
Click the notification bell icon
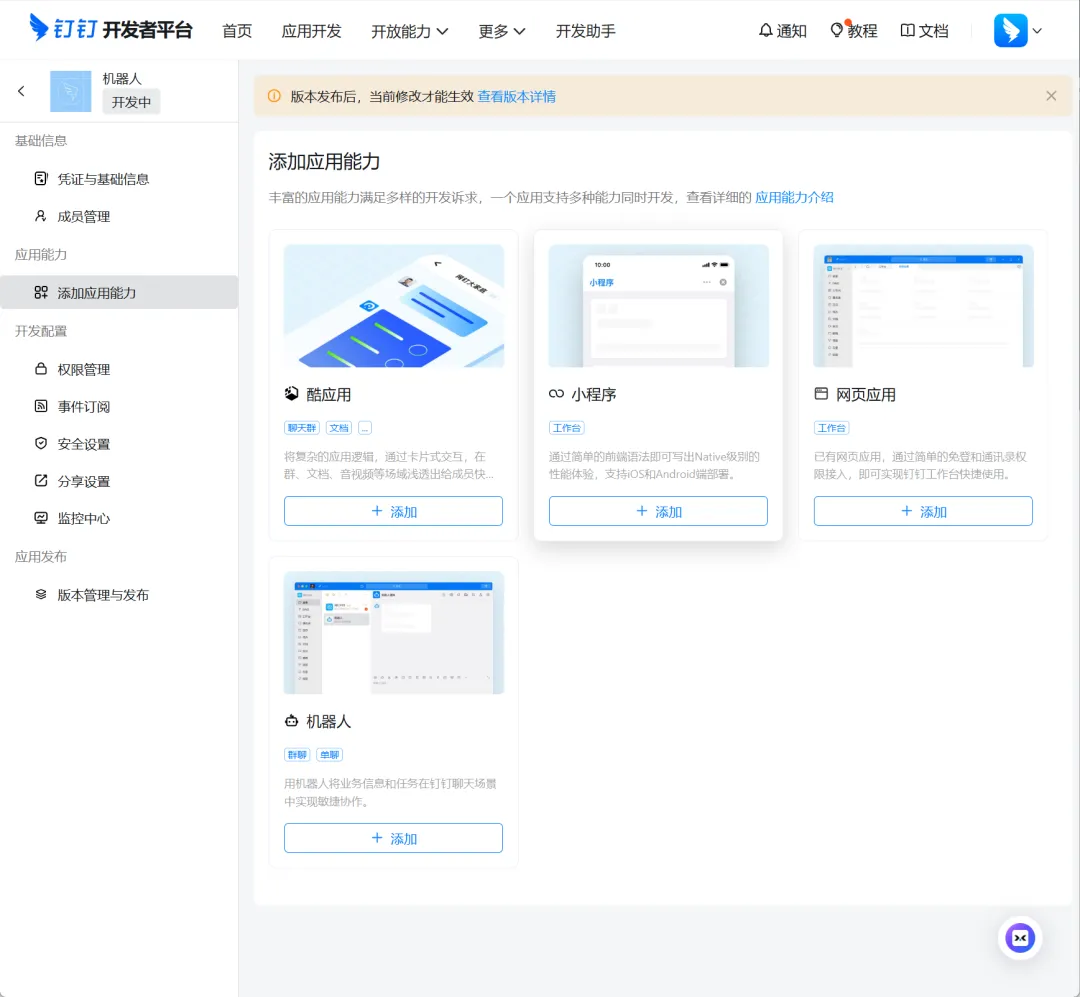[765, 30]
